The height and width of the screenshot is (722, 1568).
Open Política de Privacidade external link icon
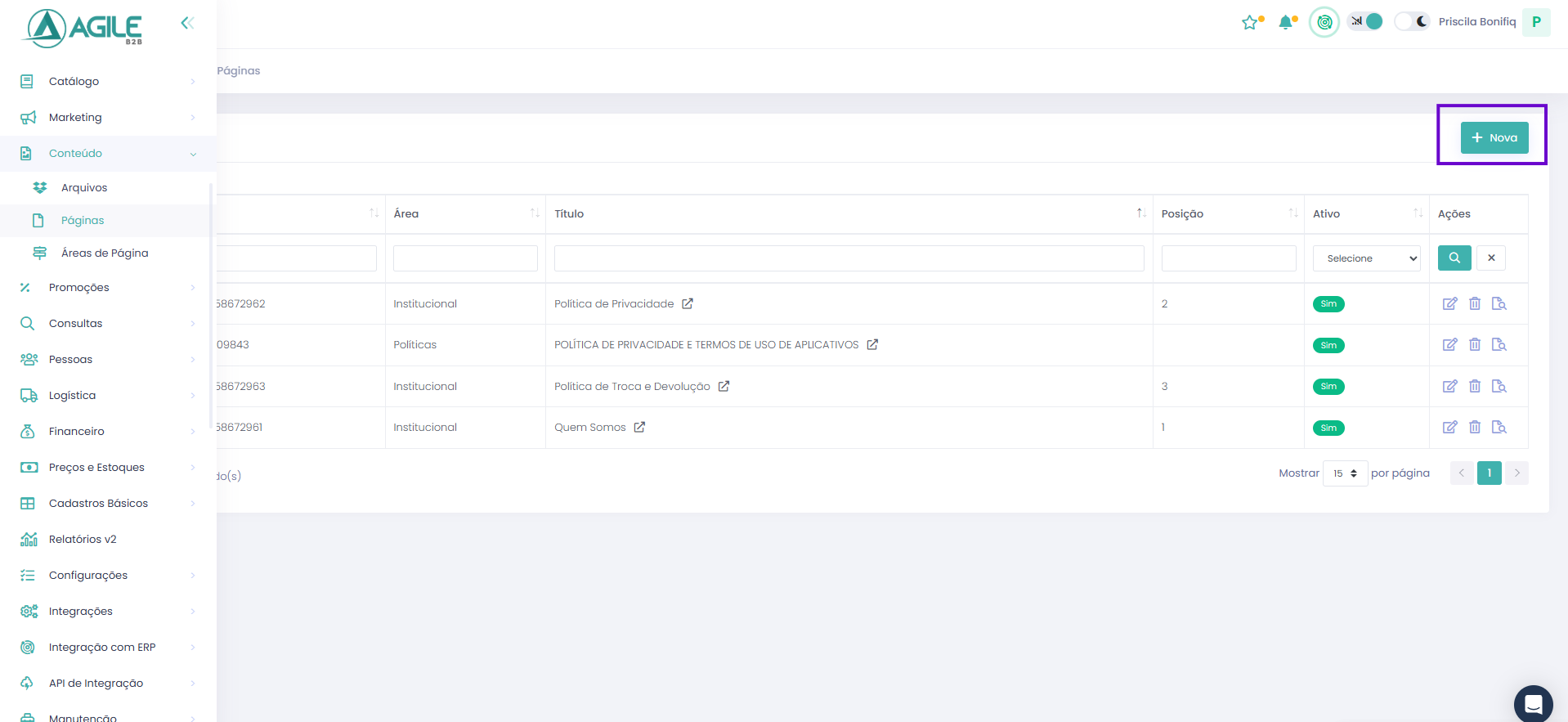click(688, 303)
